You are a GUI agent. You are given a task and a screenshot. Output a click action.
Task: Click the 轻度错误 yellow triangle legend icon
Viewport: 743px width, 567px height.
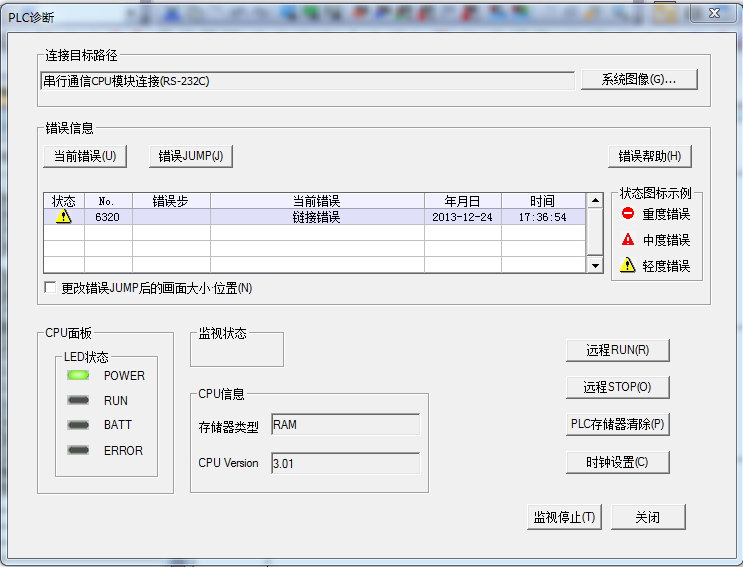tap(628, 266)
